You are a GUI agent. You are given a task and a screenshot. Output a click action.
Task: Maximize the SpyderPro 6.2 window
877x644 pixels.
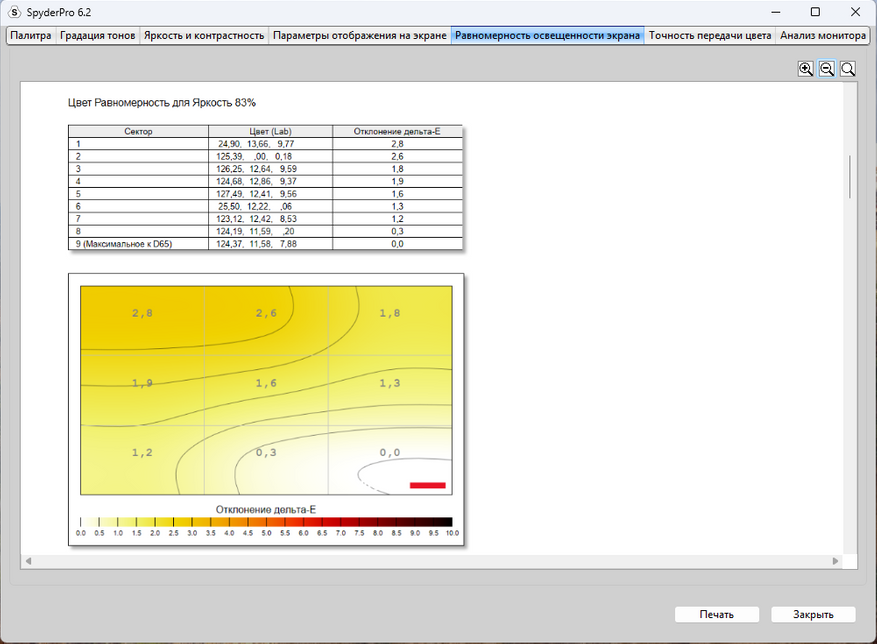[x=815, y=12]
